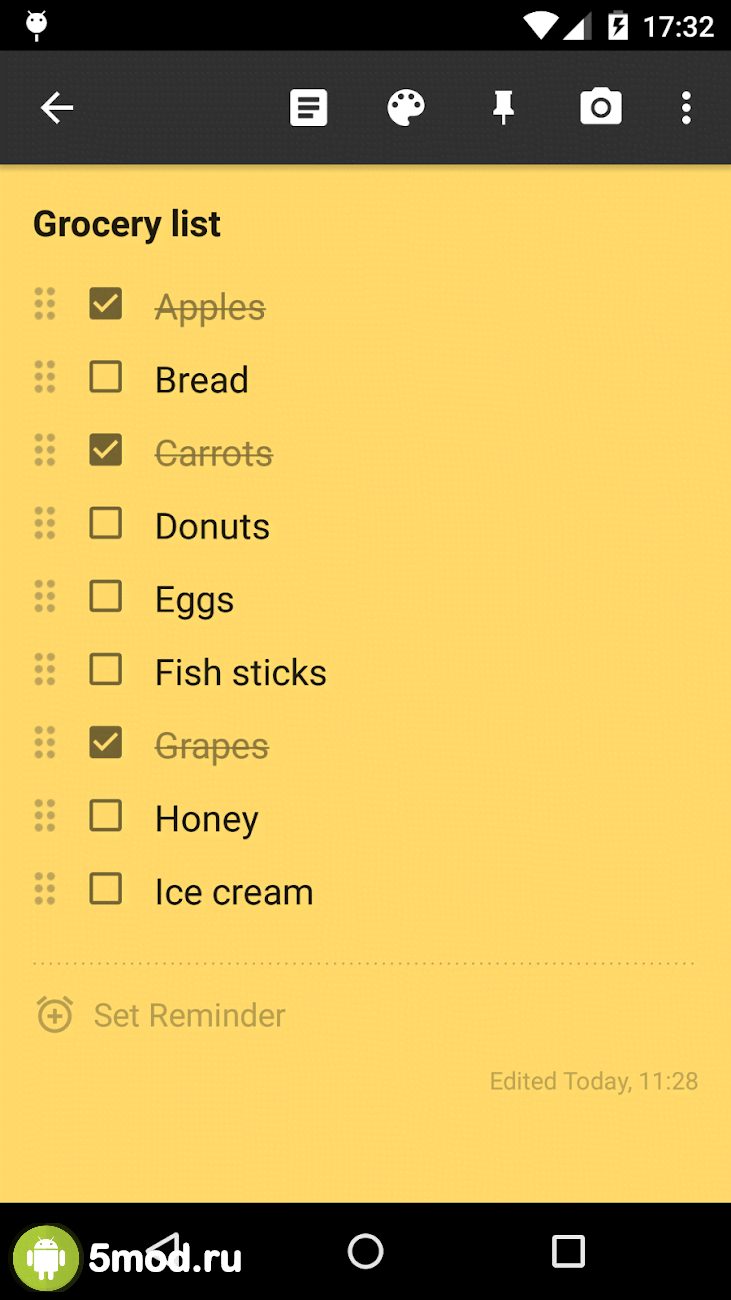Tap the back arrow in toolbar
Image resolution: width=731 pixels, height=1300 pixels.
click(x=57, y=108)
